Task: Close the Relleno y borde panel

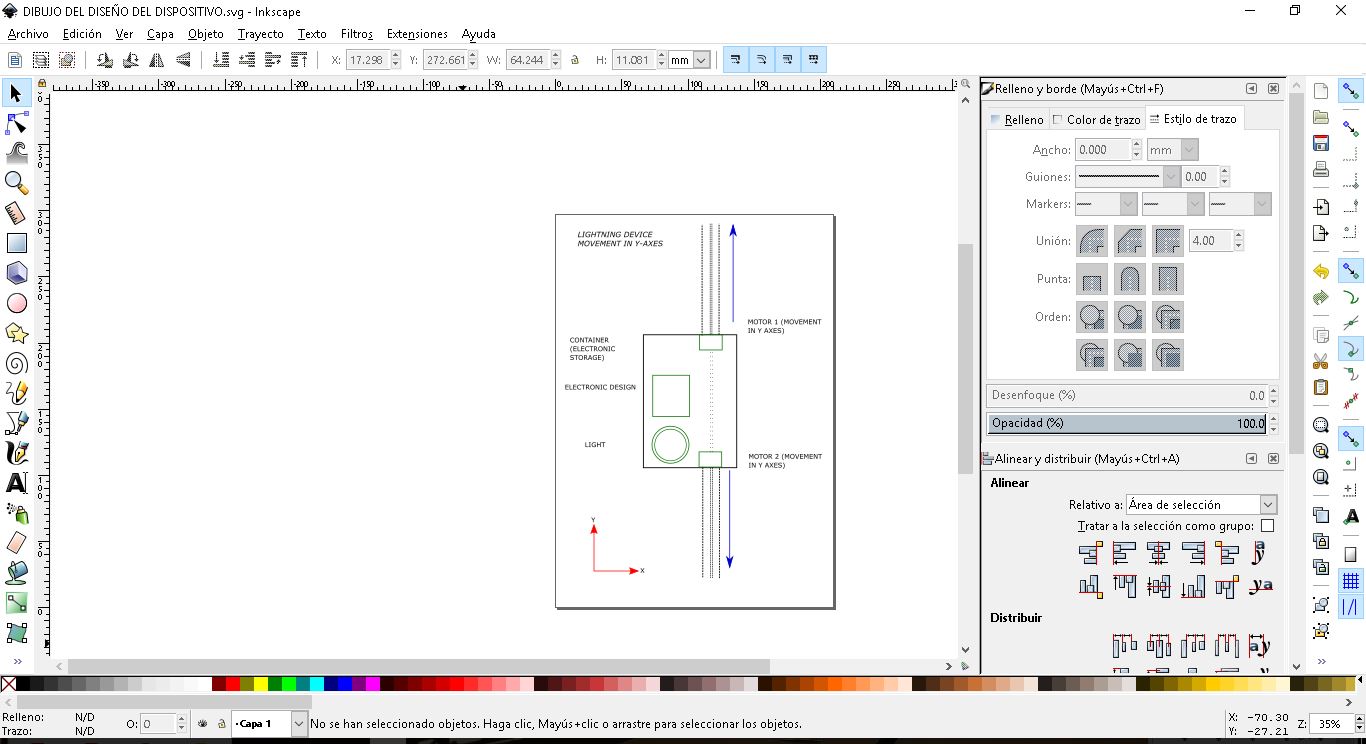Action: (1273, 89)
